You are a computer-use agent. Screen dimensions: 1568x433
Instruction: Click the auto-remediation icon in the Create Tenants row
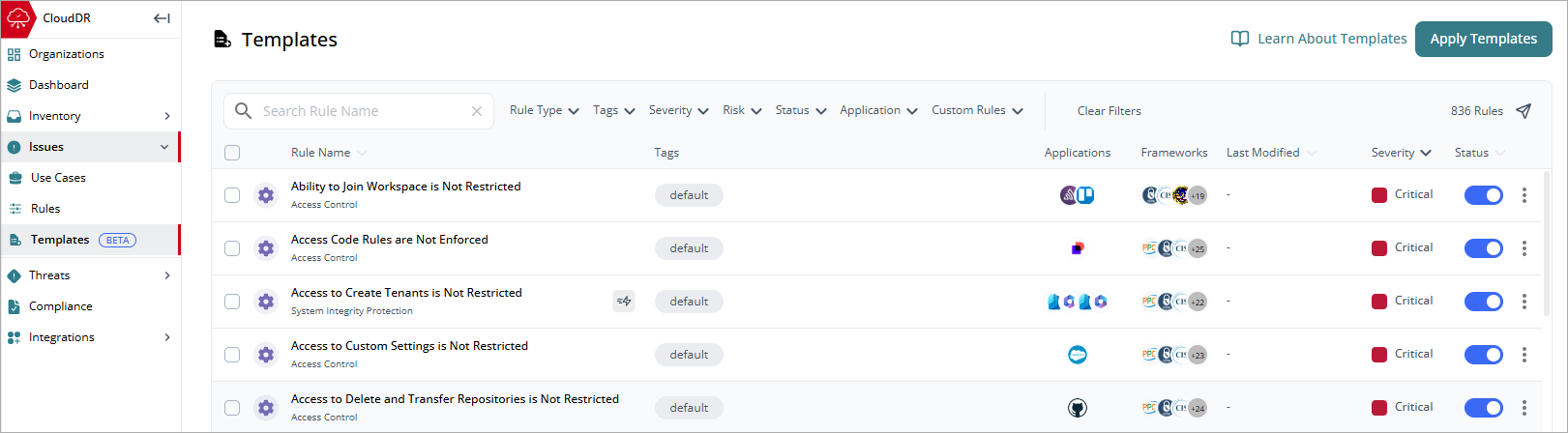coord(624,302)
